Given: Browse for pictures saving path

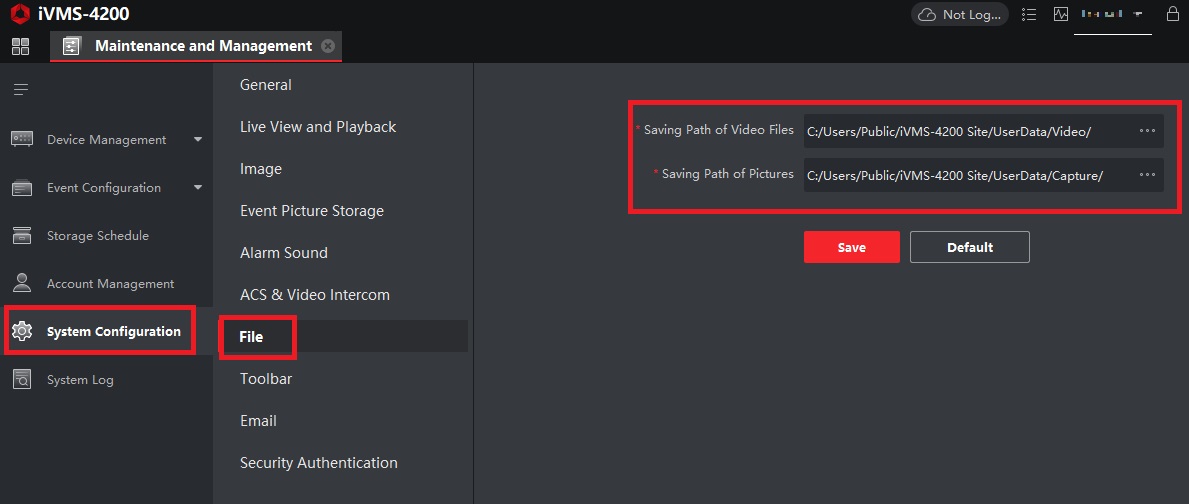Looking at the screenshot, I should (x=1147, y=175).
